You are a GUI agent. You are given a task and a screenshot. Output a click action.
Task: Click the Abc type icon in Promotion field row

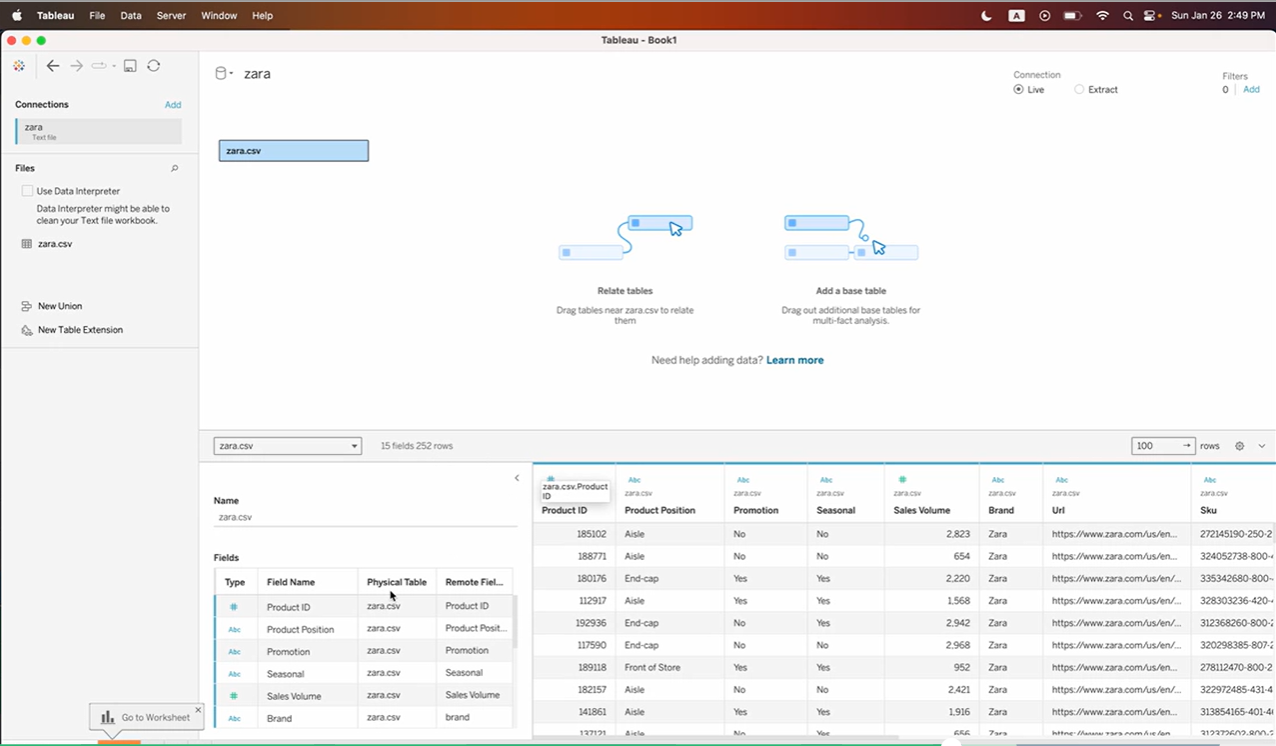[x=234, y=652]
